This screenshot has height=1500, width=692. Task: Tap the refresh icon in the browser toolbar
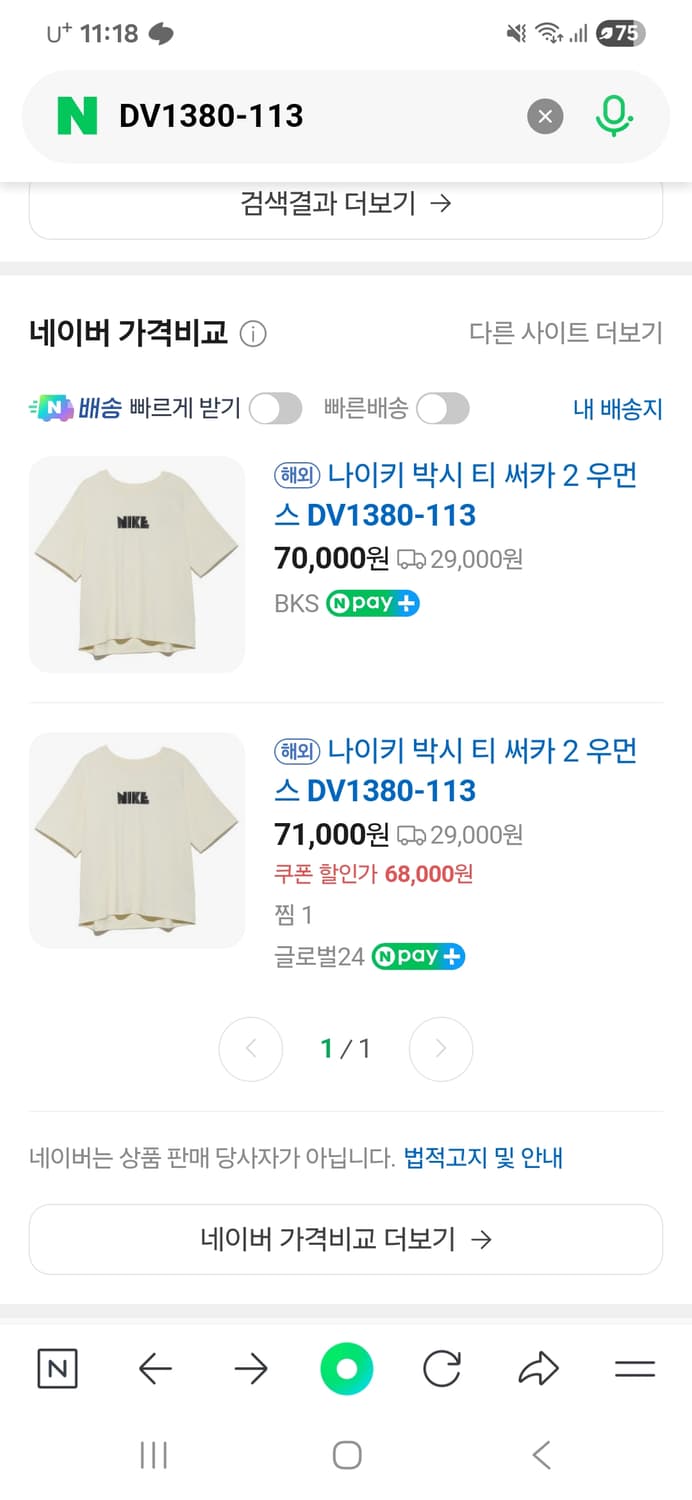(x=443, y=1368)
